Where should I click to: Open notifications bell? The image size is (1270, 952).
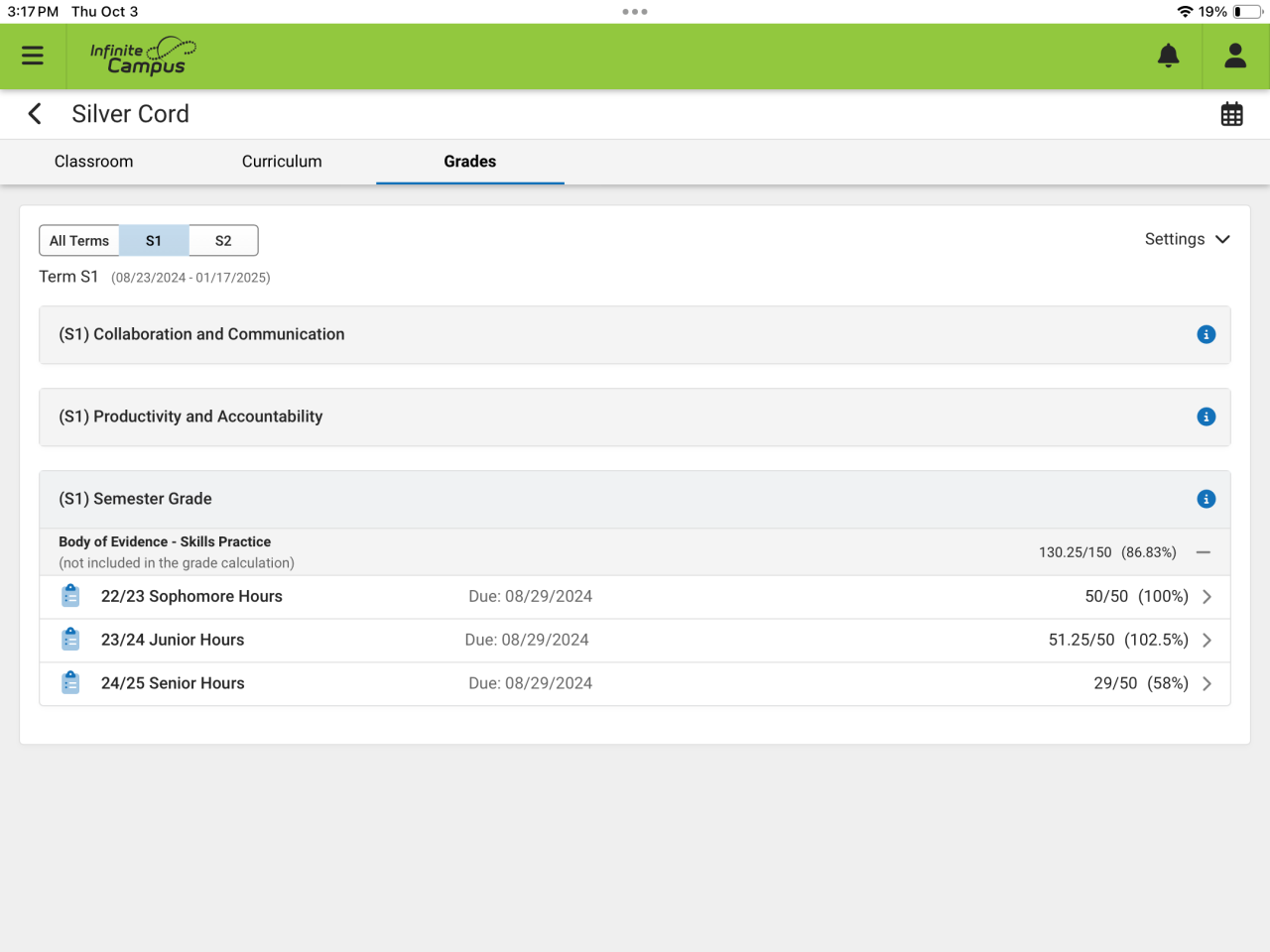1169,56
